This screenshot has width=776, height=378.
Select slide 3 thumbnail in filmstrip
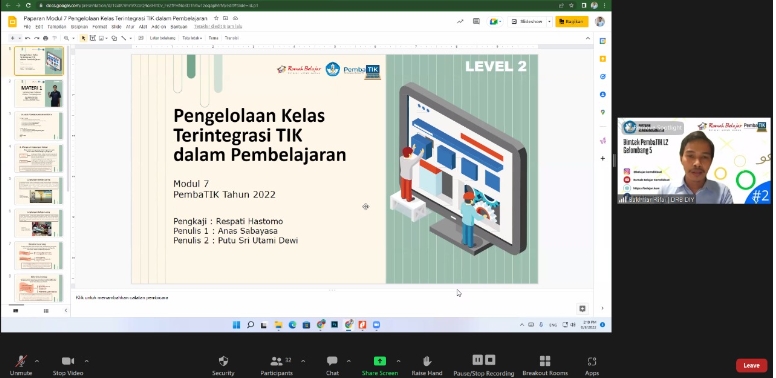(x=39, y=126)
